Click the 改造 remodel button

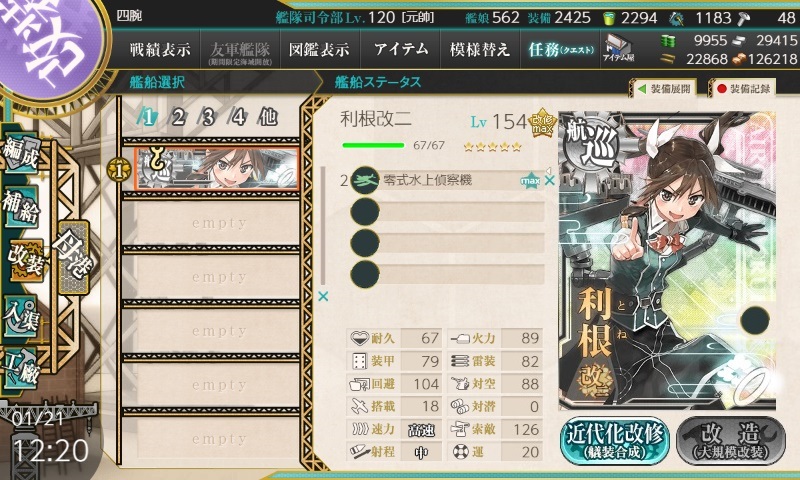[731, 441]
